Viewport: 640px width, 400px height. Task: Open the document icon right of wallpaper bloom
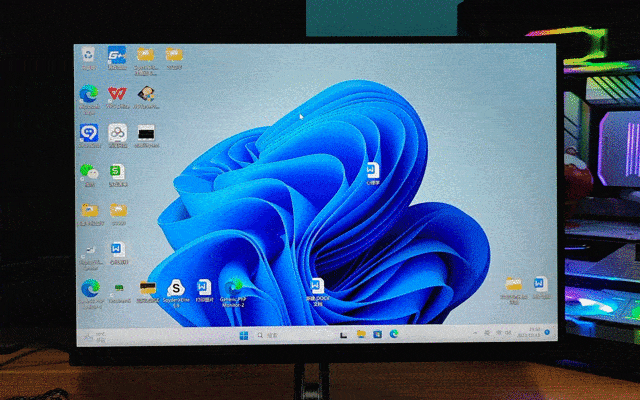373,172
